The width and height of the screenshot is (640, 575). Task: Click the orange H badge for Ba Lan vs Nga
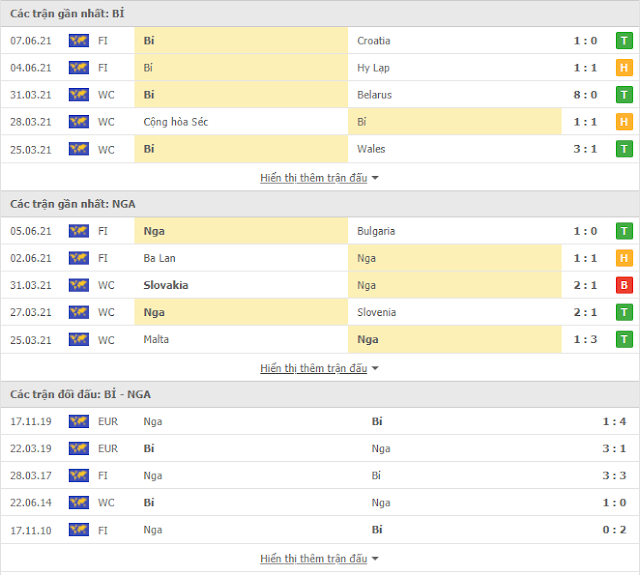(624, 258)
